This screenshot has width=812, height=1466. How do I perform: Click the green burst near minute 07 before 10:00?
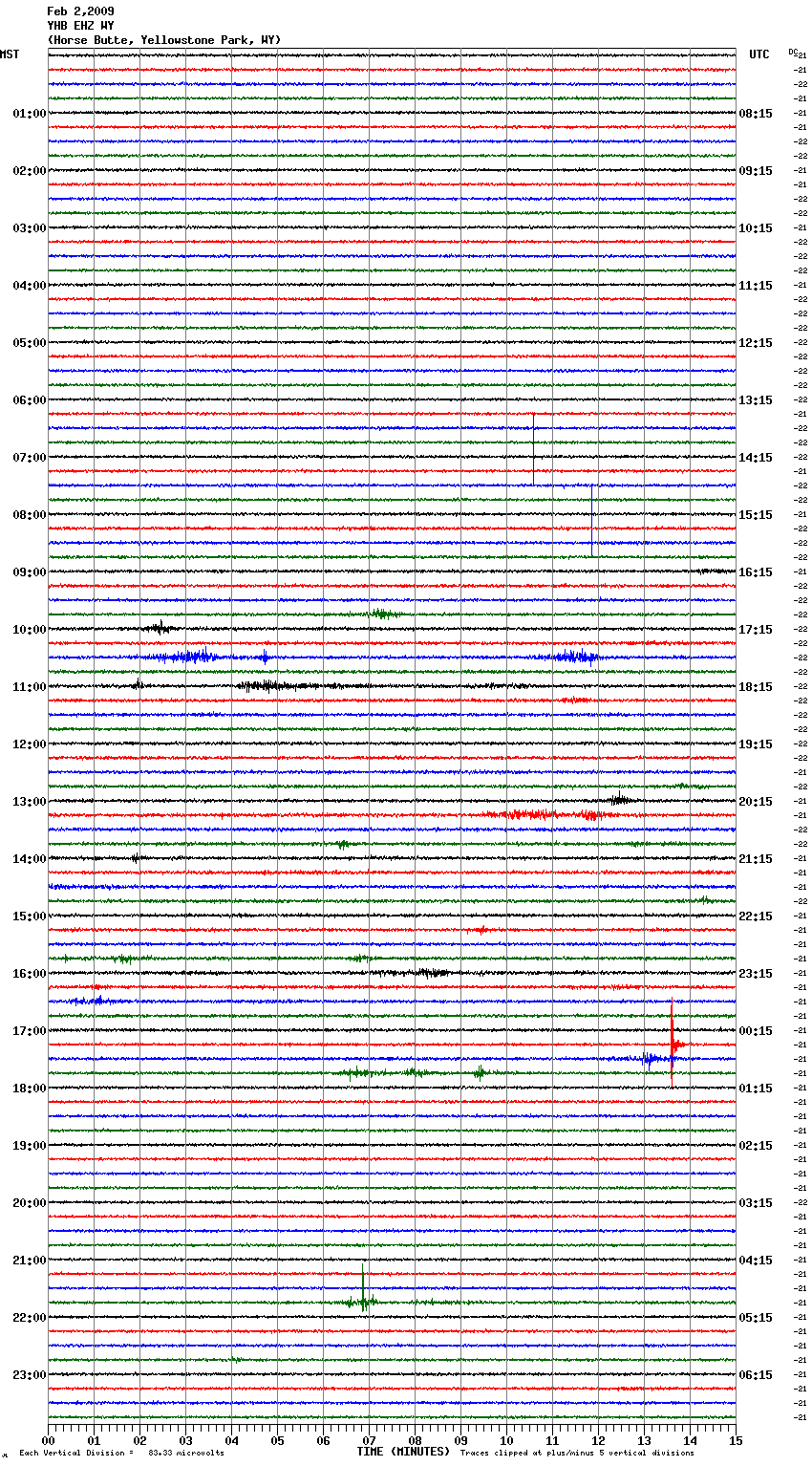click(384, 614)
